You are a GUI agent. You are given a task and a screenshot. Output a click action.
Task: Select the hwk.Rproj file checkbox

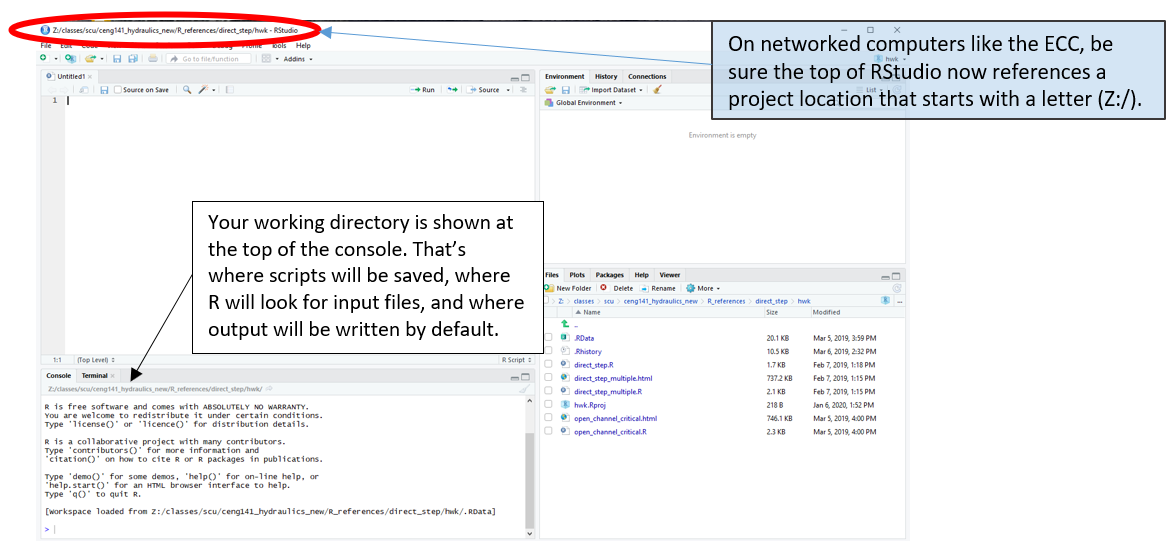coord(548,405)
